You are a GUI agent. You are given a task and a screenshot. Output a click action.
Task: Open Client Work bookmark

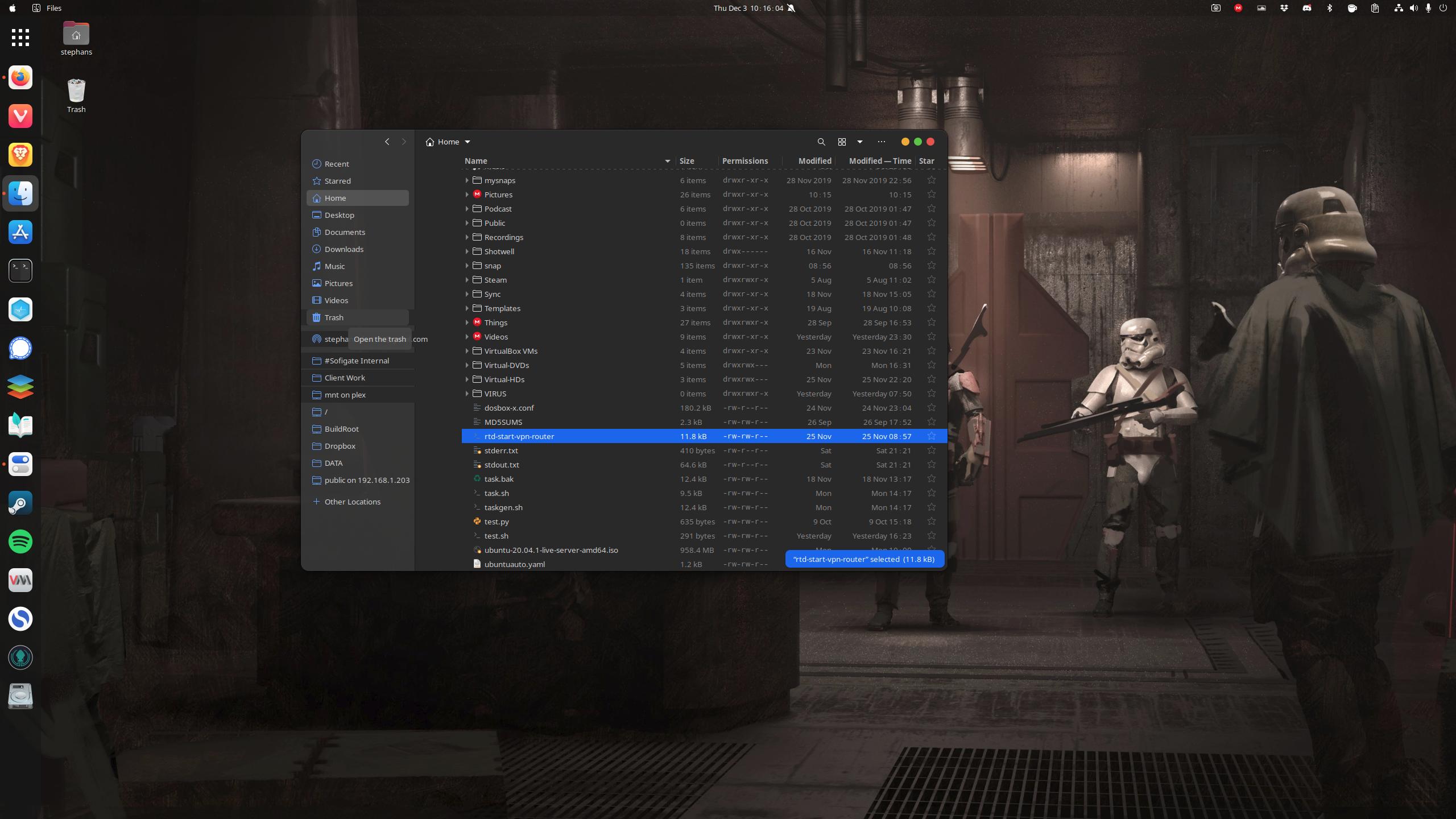pyautogui.click(x=358, y=378)
